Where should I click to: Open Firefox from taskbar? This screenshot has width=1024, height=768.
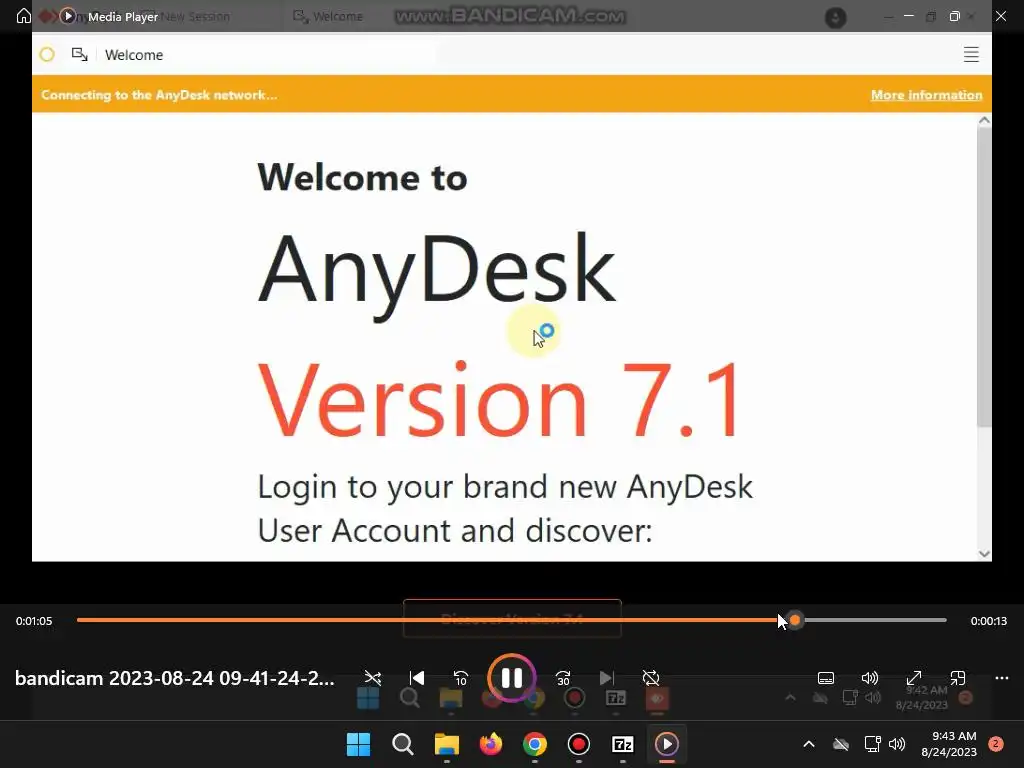(x=490, y=744)
